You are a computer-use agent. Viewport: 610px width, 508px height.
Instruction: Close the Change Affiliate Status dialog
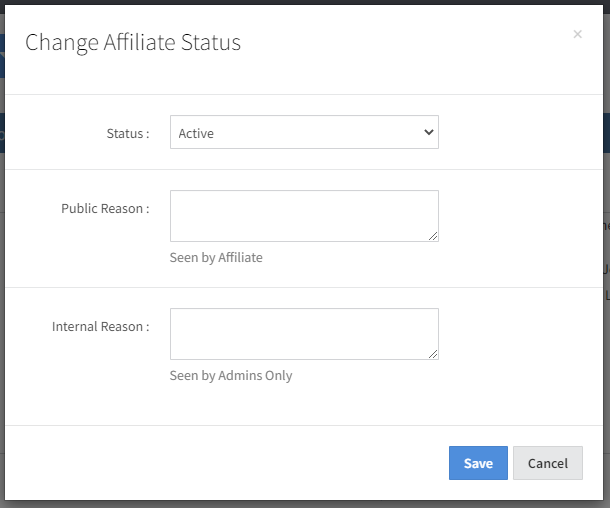[577, 35]
